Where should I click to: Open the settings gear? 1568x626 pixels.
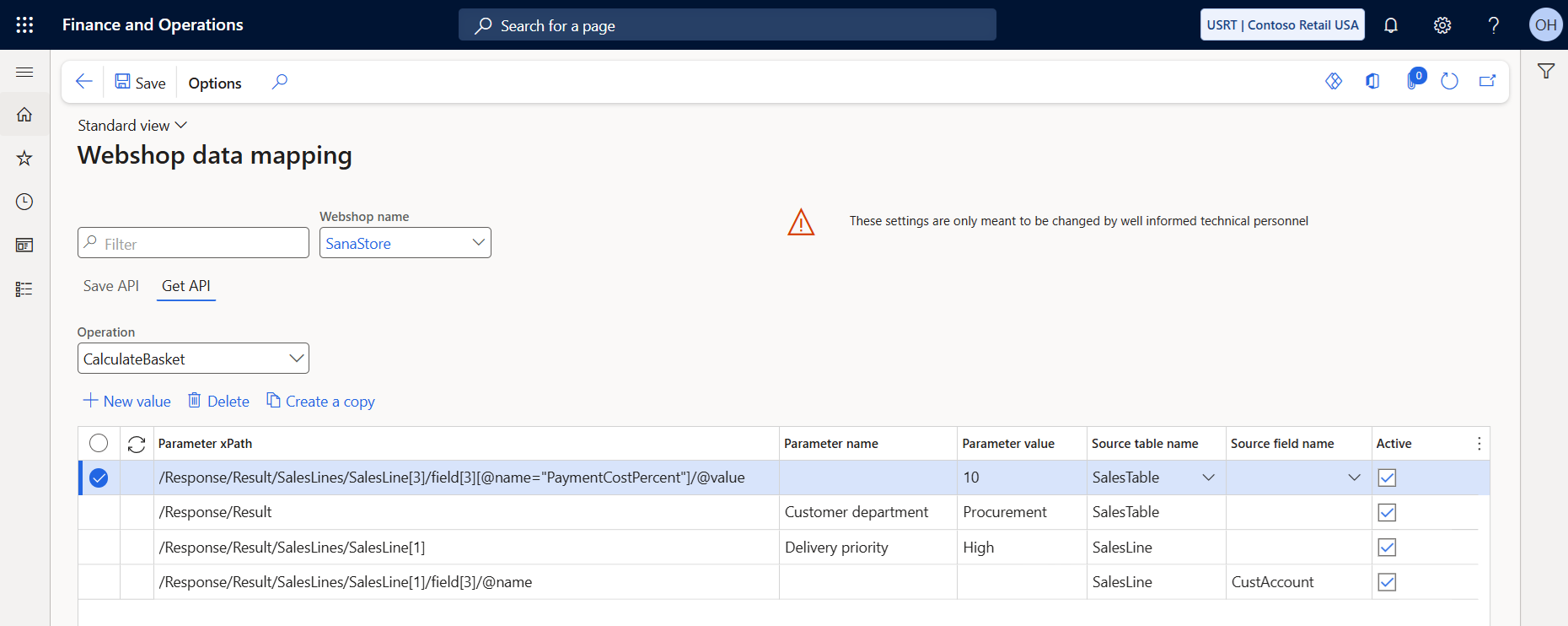point(1442,25)
